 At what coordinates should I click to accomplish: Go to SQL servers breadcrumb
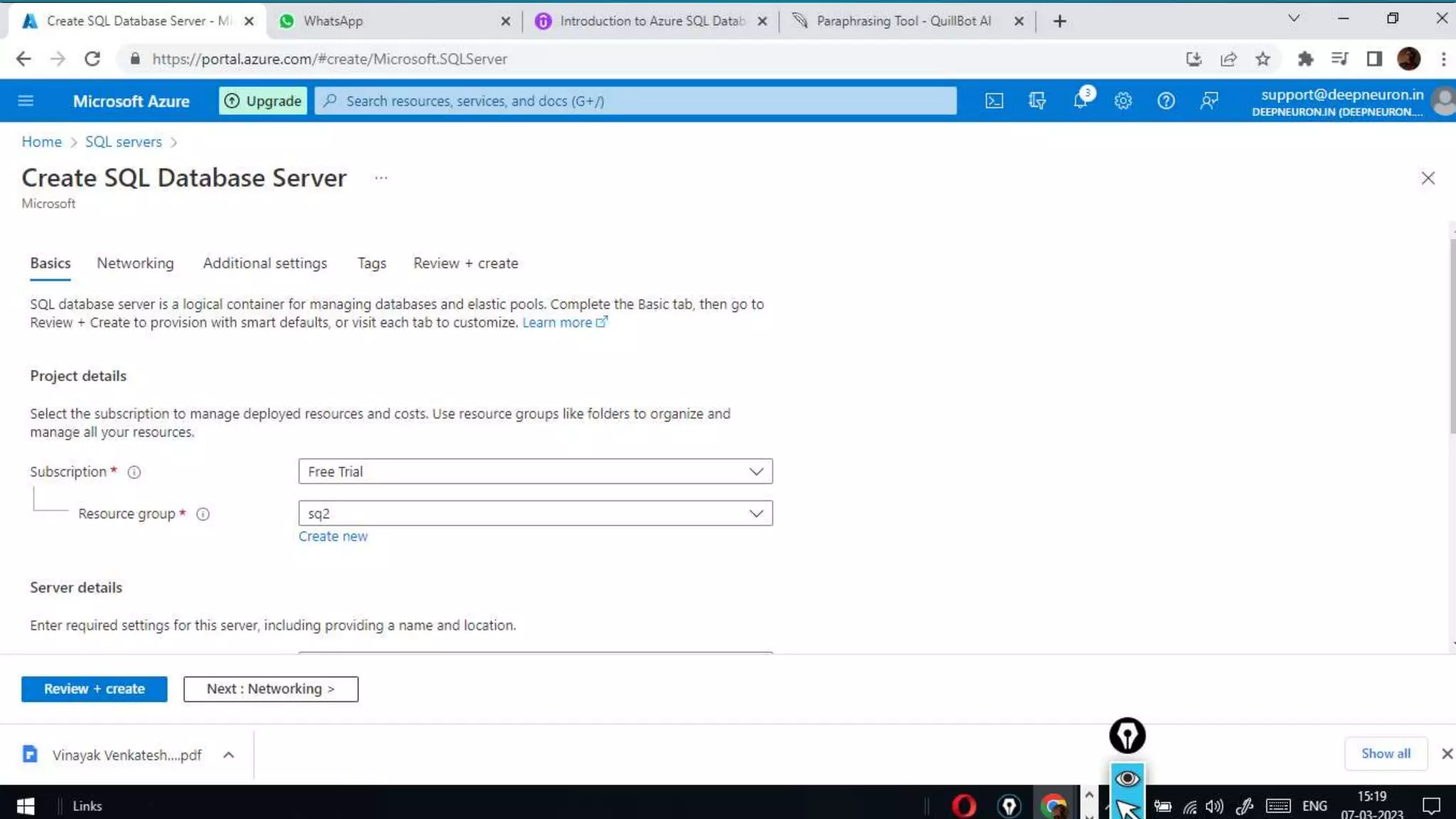point(124,141)
